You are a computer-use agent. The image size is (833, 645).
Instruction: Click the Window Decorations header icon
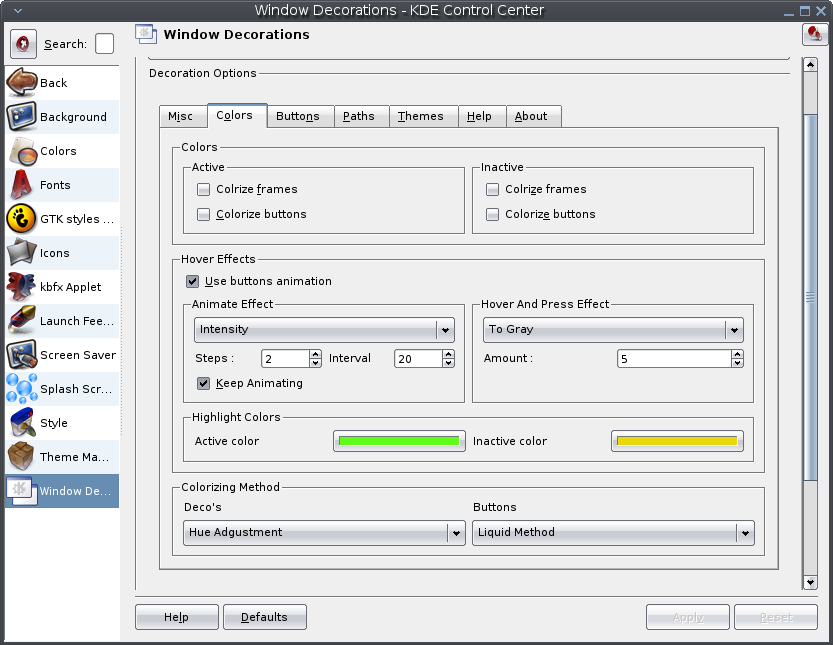click(146, 35)
